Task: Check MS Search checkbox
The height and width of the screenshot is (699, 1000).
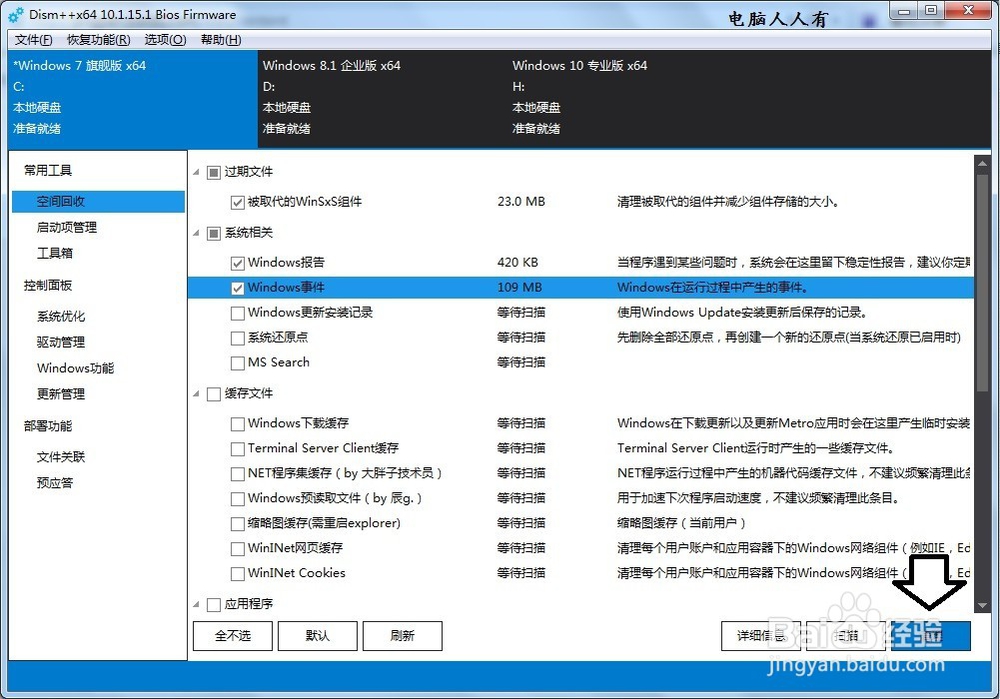Action: (237, 362)
